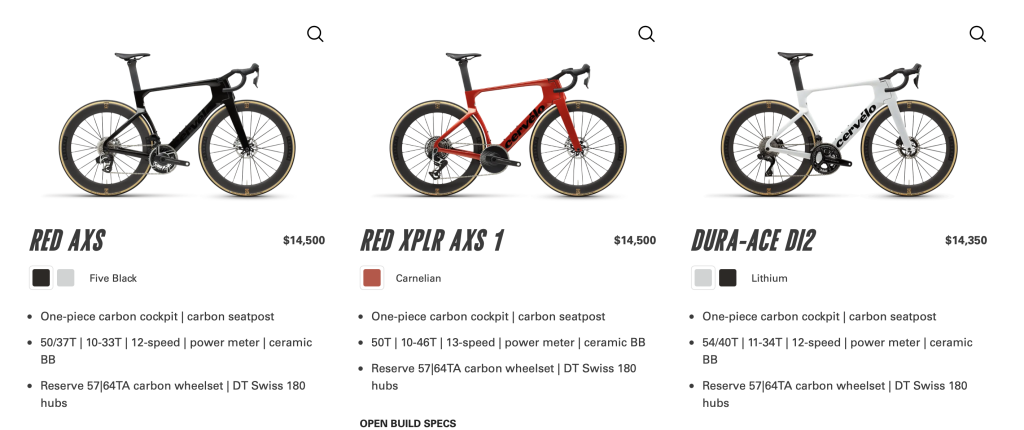The height and width of the screenshot is (430, 1024).
Task: Click the $14,500 price beside Red AXS
Action: coord(304,240)
